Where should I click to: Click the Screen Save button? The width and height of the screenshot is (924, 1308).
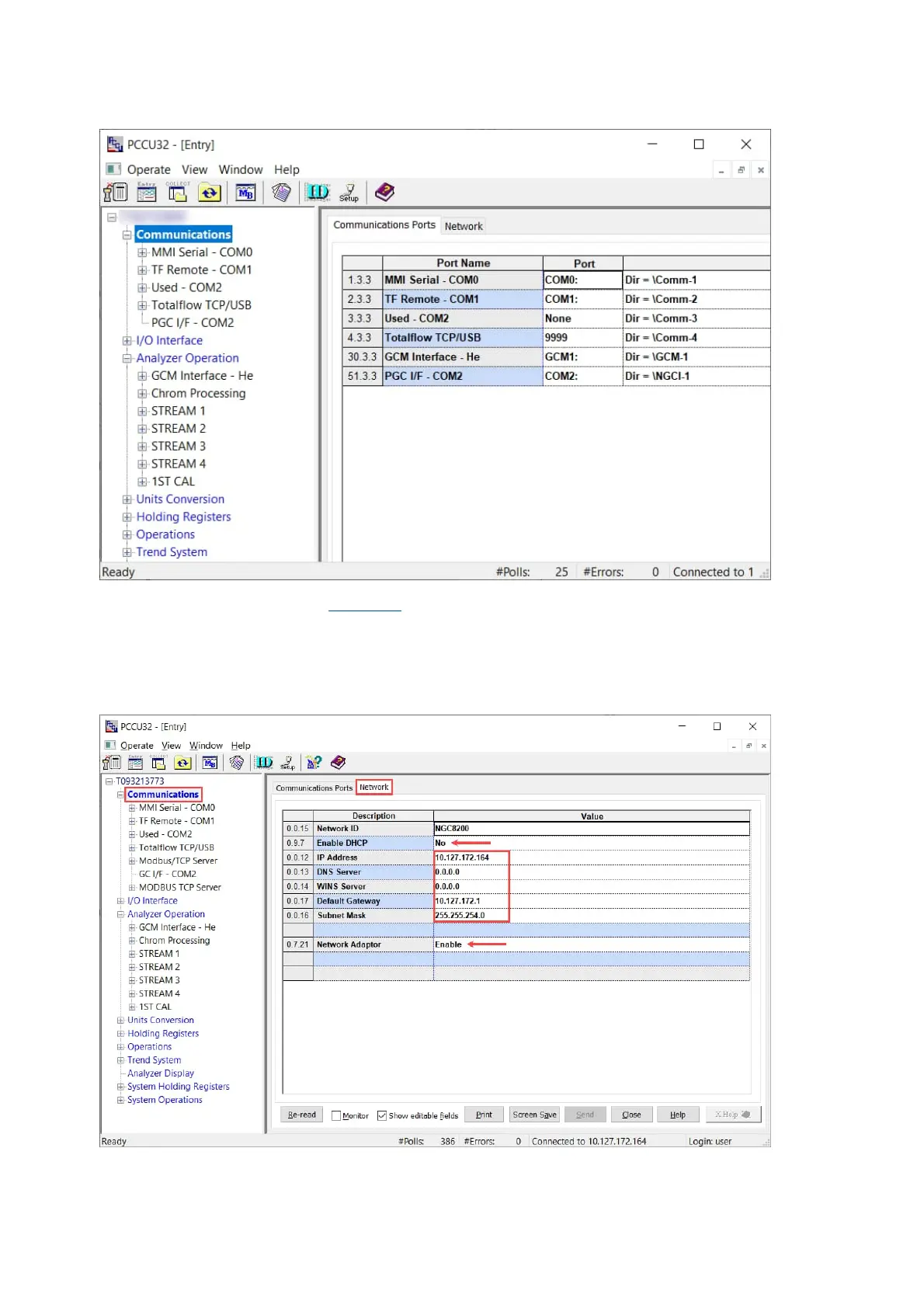click(x=534, y=1115)
